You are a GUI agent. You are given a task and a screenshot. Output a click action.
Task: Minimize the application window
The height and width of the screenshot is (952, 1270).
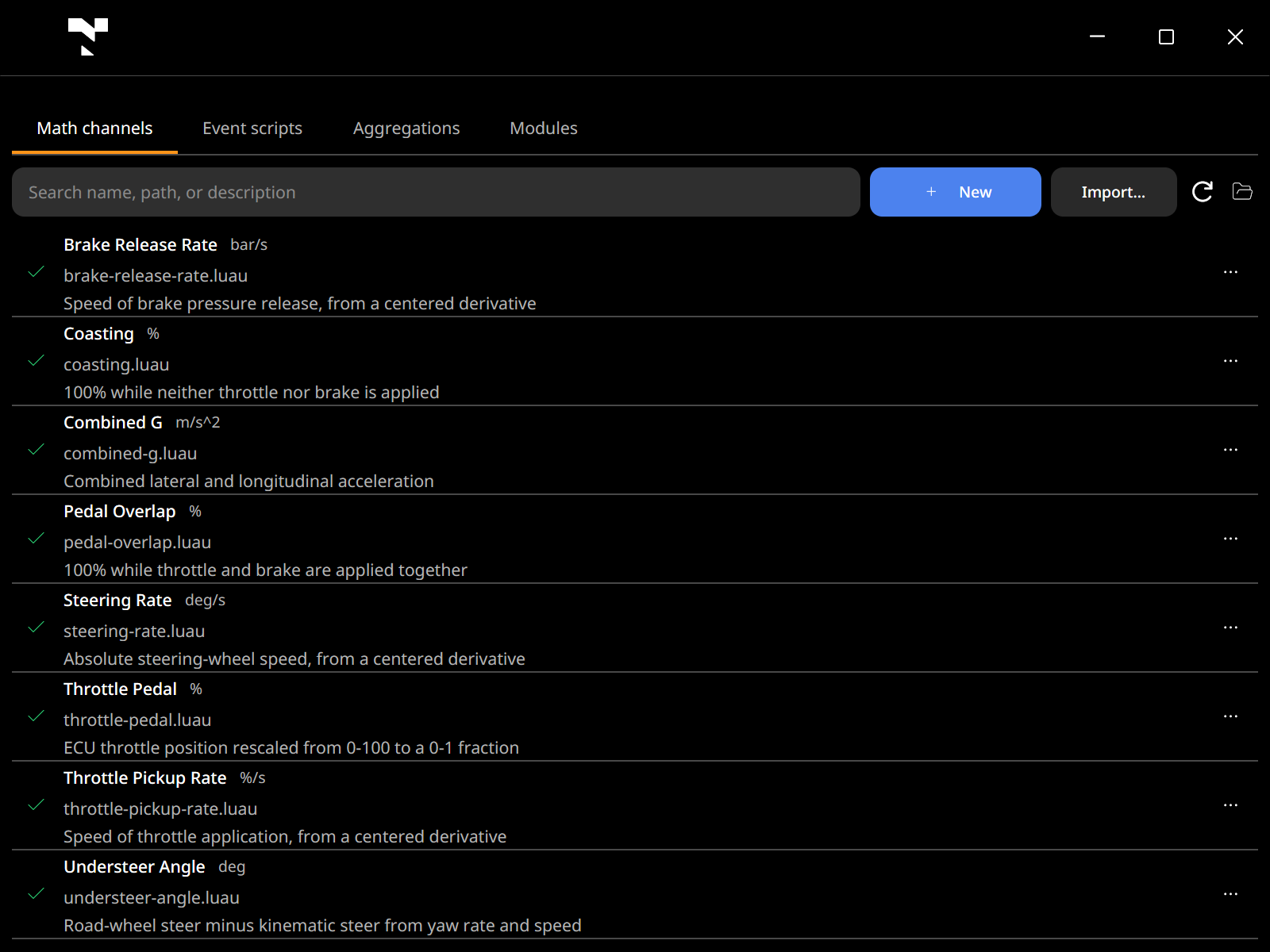point(1098,36)
